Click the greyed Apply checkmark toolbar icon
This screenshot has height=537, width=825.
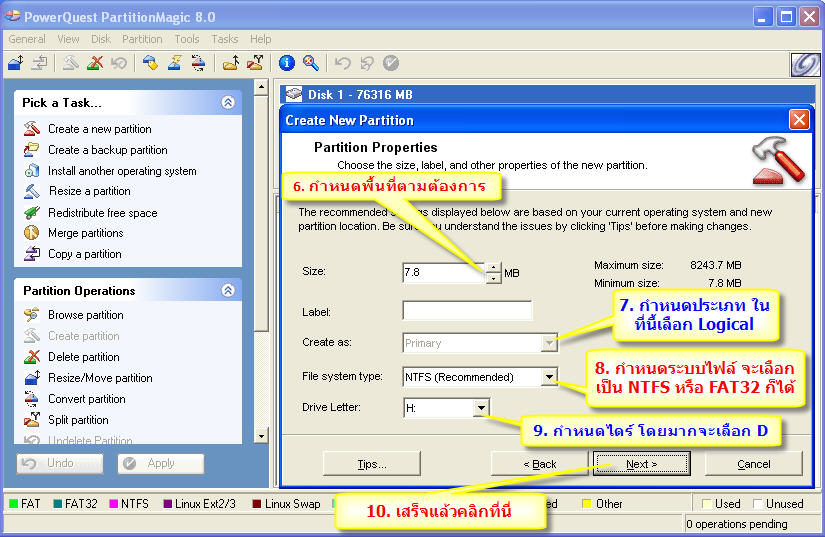[391, 63]
